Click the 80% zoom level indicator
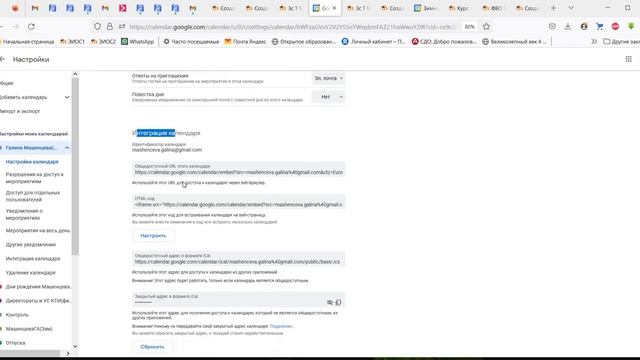This screenshot has width=640, height=360. click(469, 27)
